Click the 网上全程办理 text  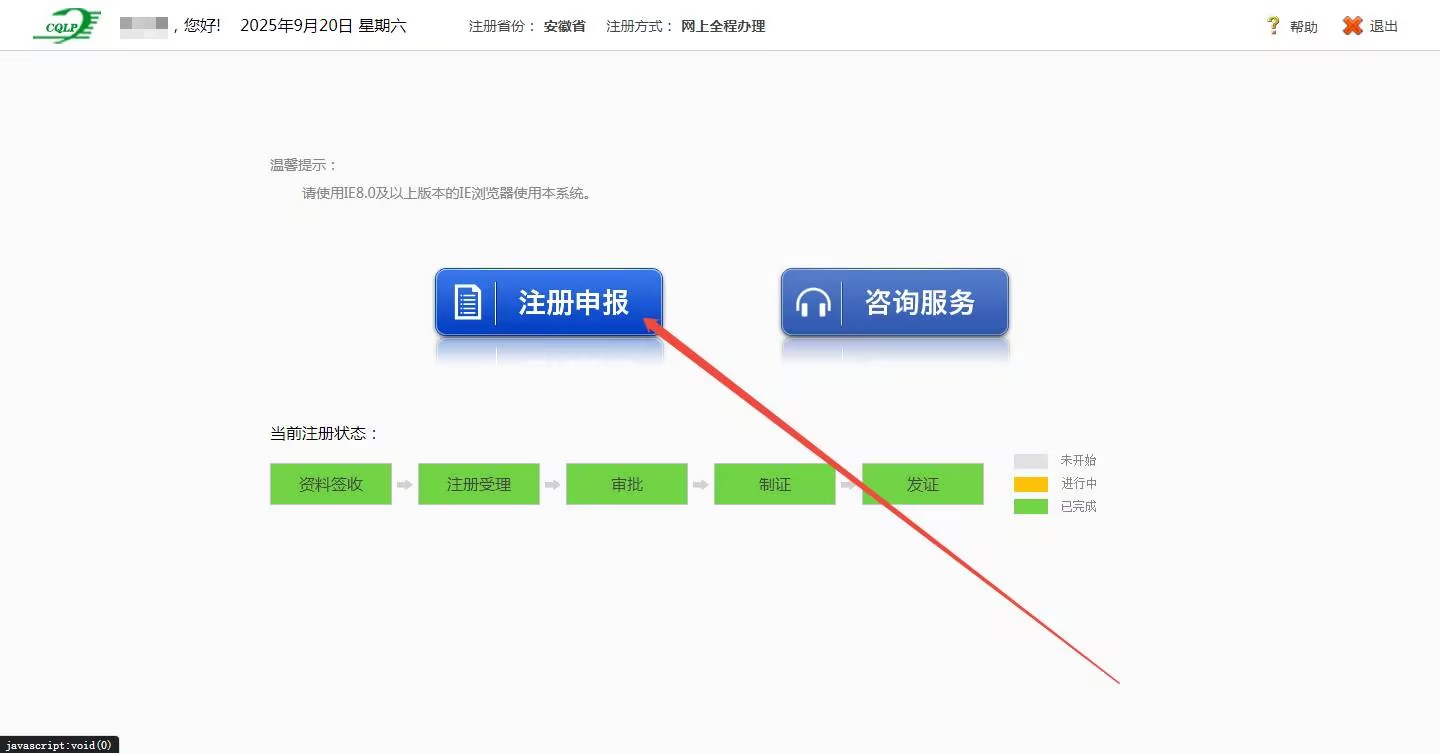(723, 27)
